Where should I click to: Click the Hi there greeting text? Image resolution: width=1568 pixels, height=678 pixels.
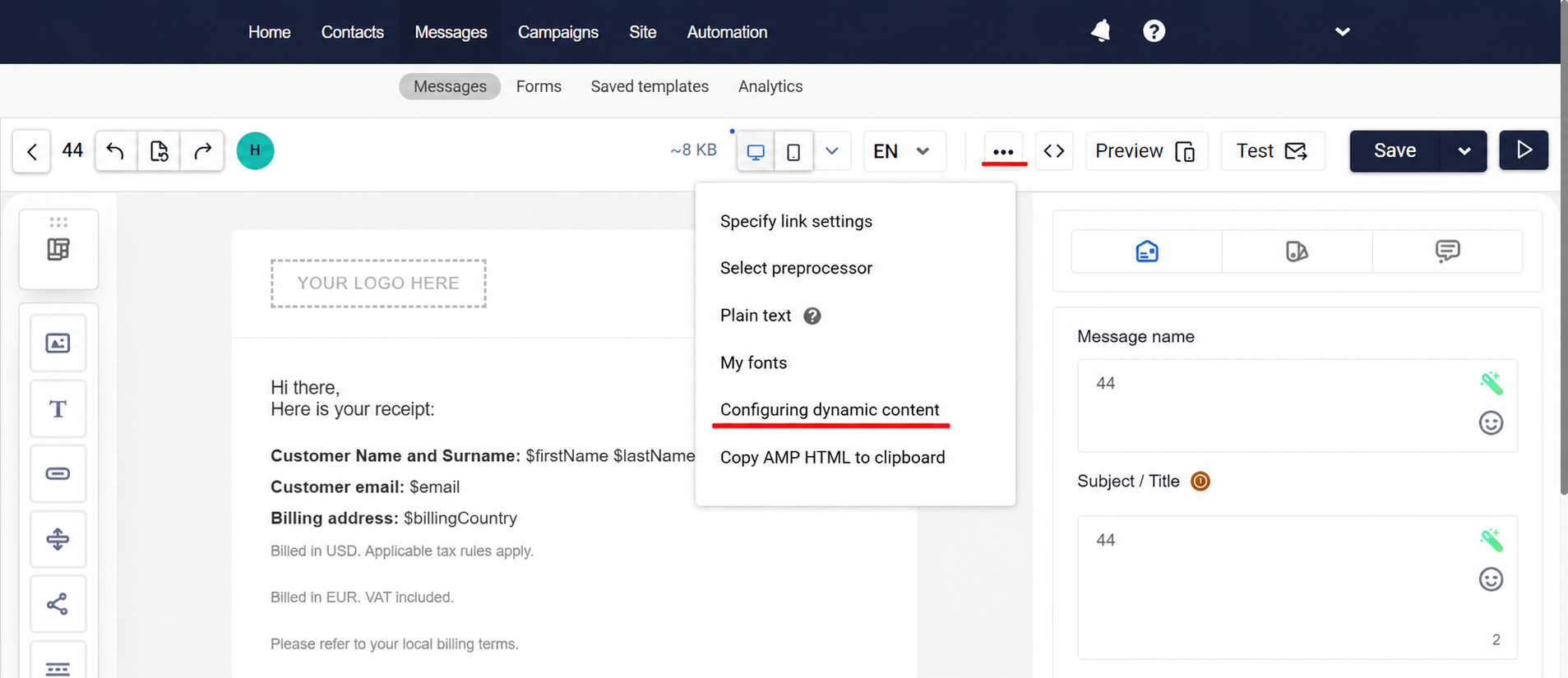pos(305,388)
